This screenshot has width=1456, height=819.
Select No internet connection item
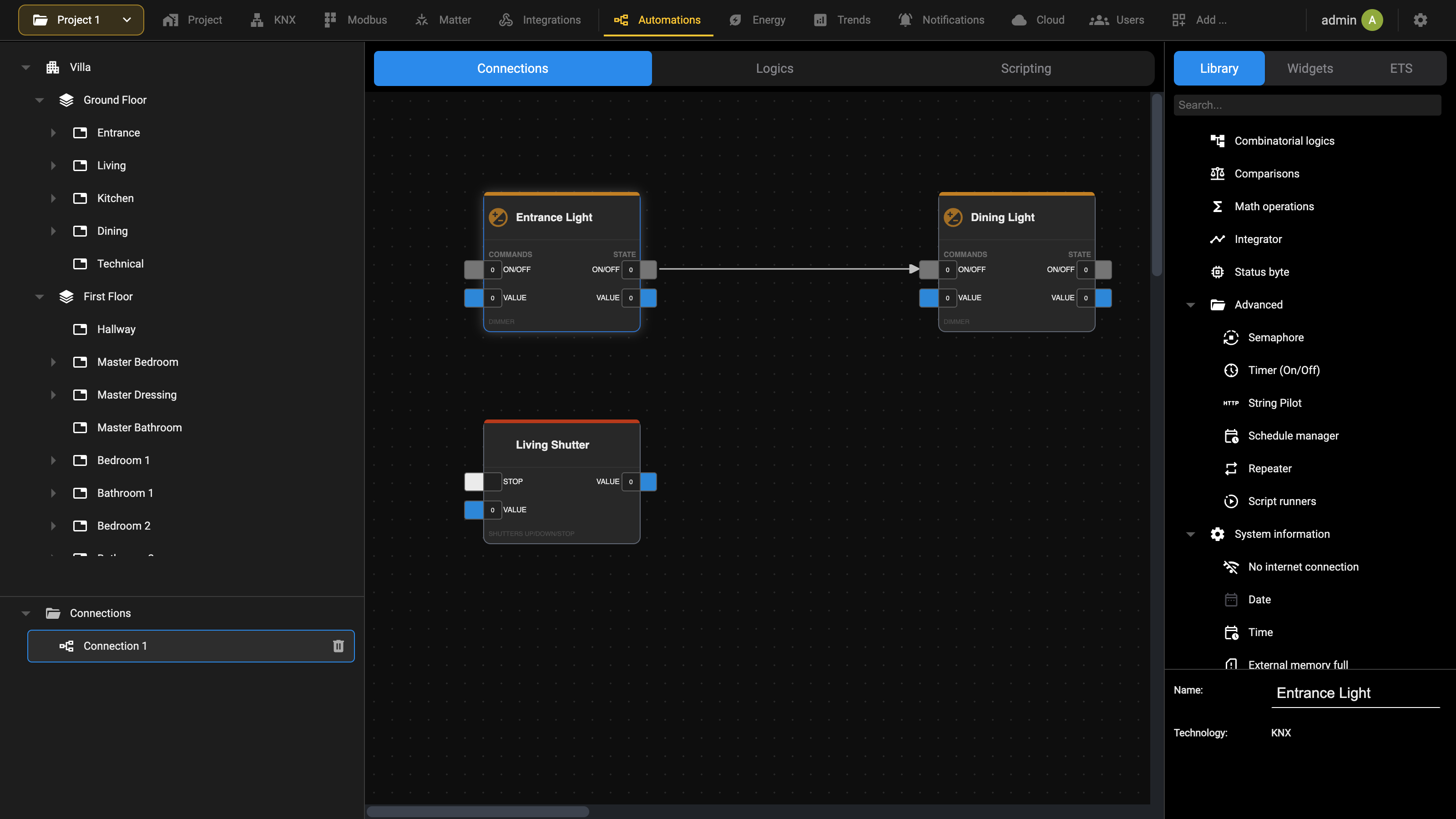point(1303,567)
